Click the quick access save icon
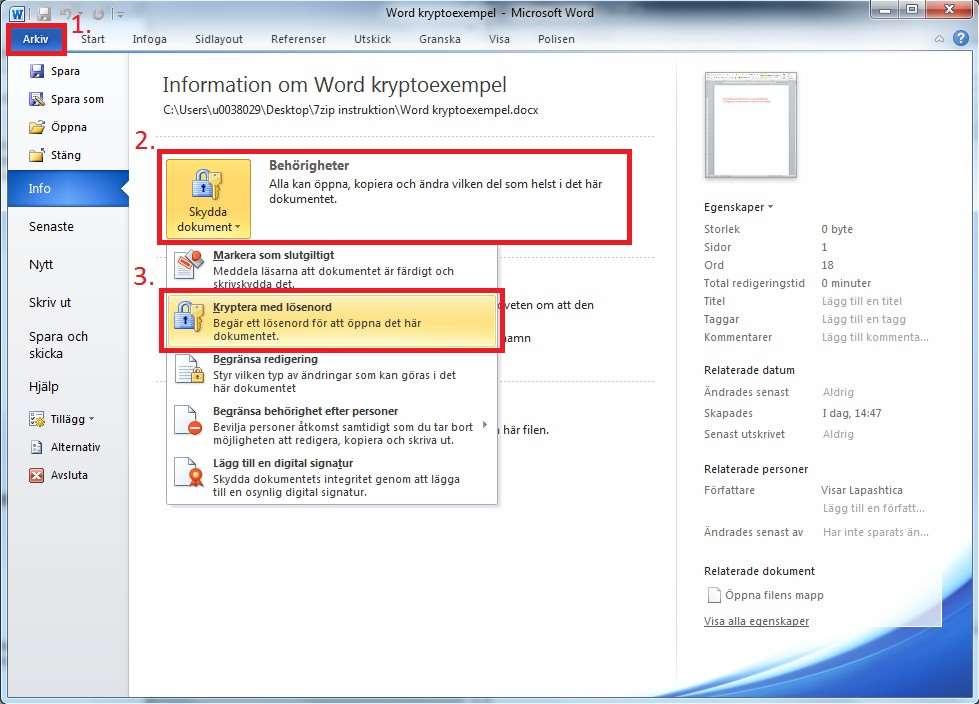The image size is (979, 704). point(44,13)
